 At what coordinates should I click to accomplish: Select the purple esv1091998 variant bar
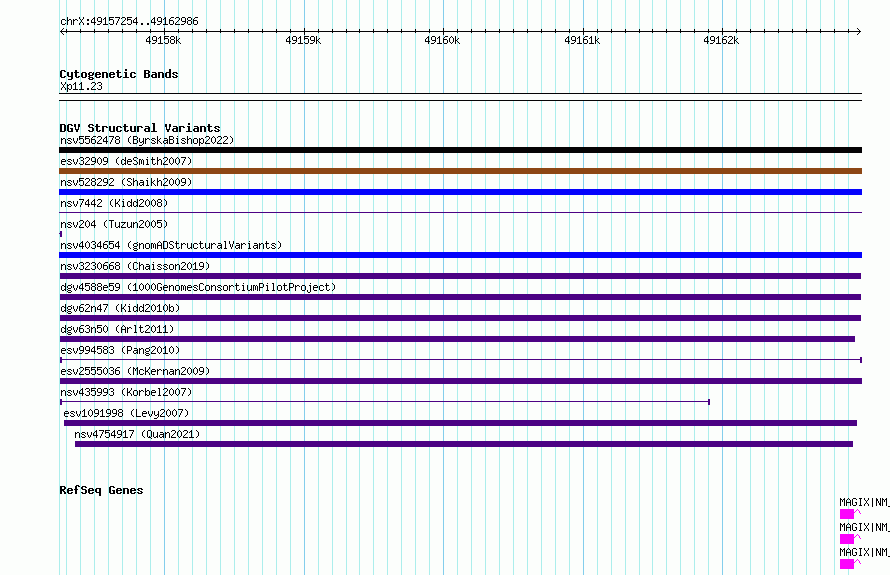tap(460, 423)
